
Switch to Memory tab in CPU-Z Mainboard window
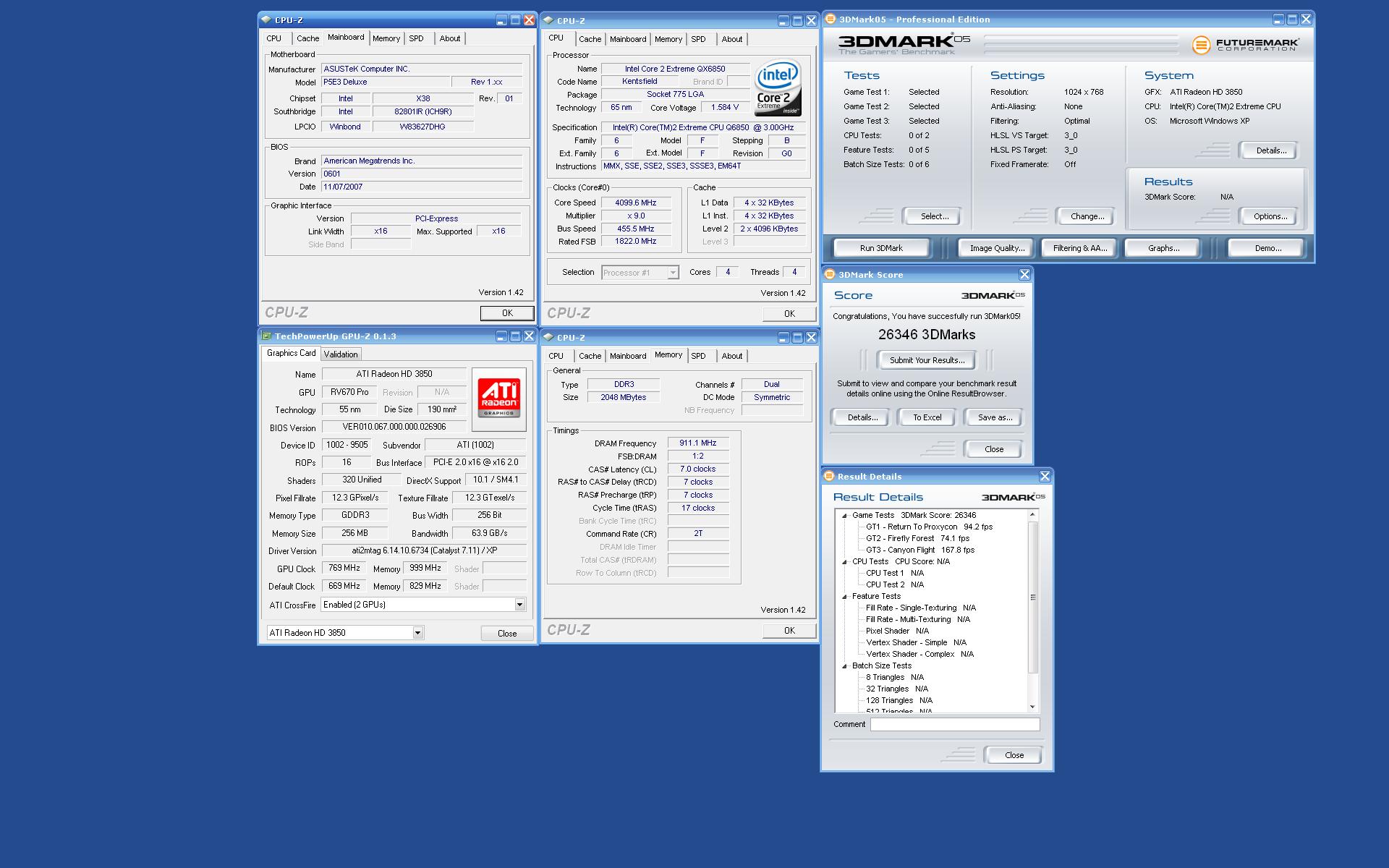tap(386, 38)
